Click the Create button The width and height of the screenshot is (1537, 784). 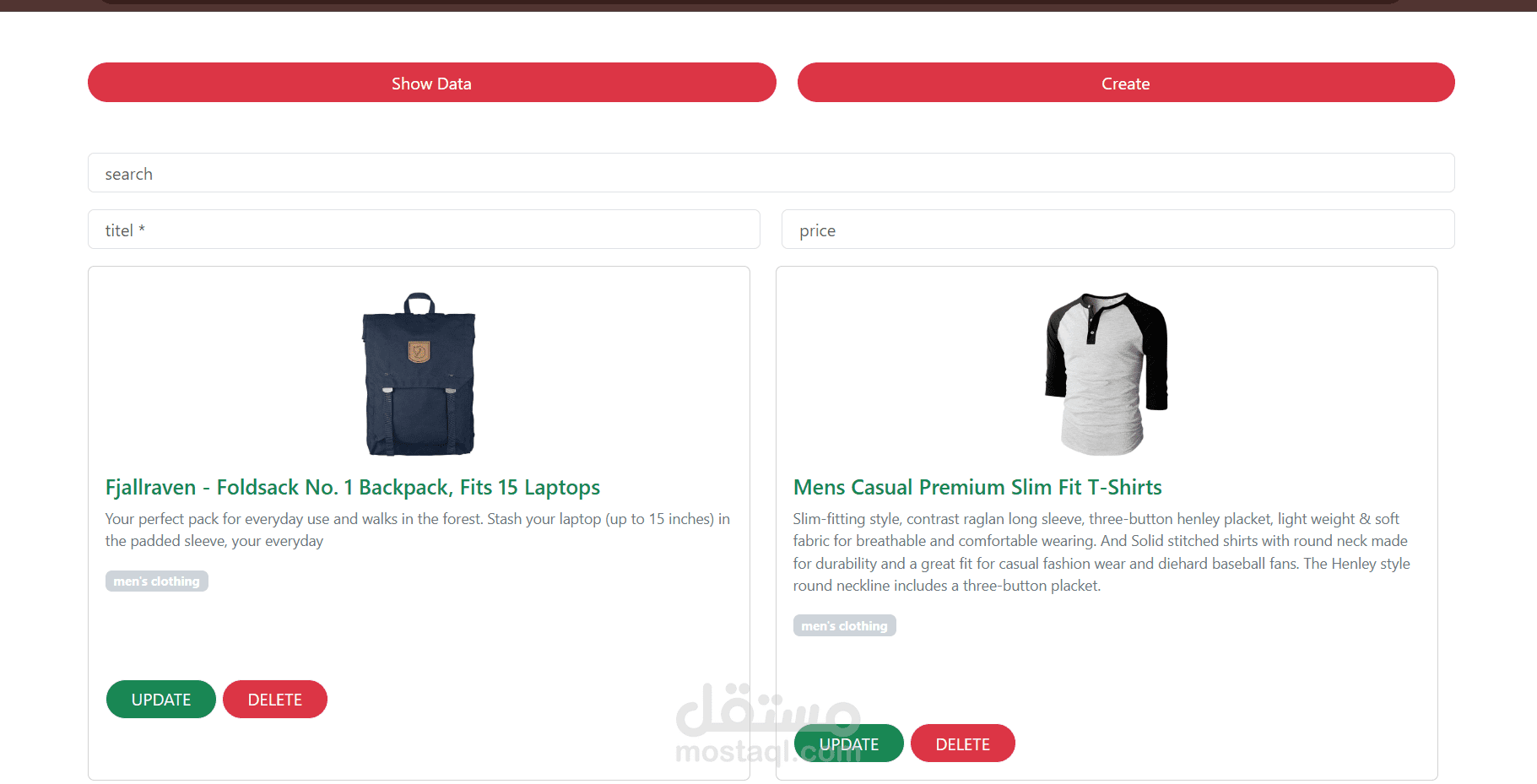[x=1125, y=83]
